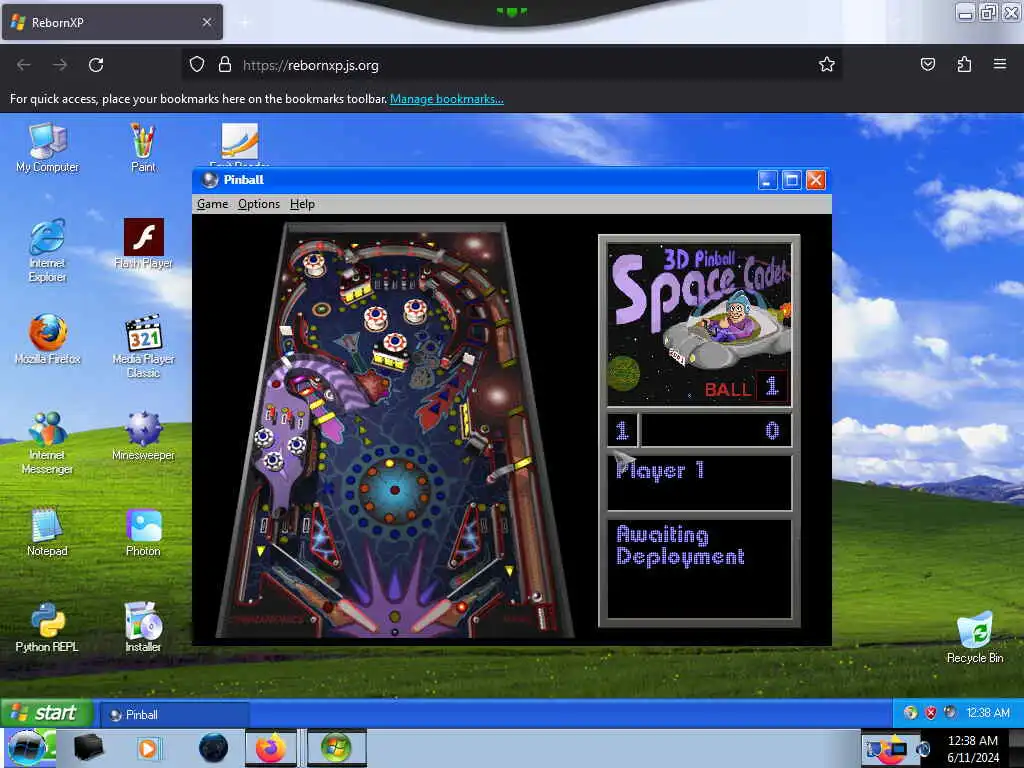Click the Manage bookmarks link
This screenshot has height=768, width=1024.
point(447,99)
